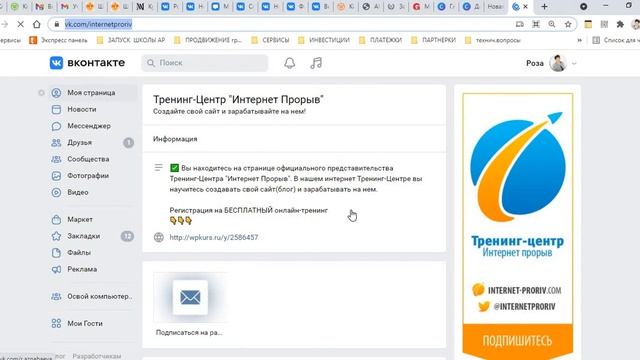This screenshot has width=640, height=360.
Task: Click the Видео play icon in sidebar
Action: pos(56,192)
